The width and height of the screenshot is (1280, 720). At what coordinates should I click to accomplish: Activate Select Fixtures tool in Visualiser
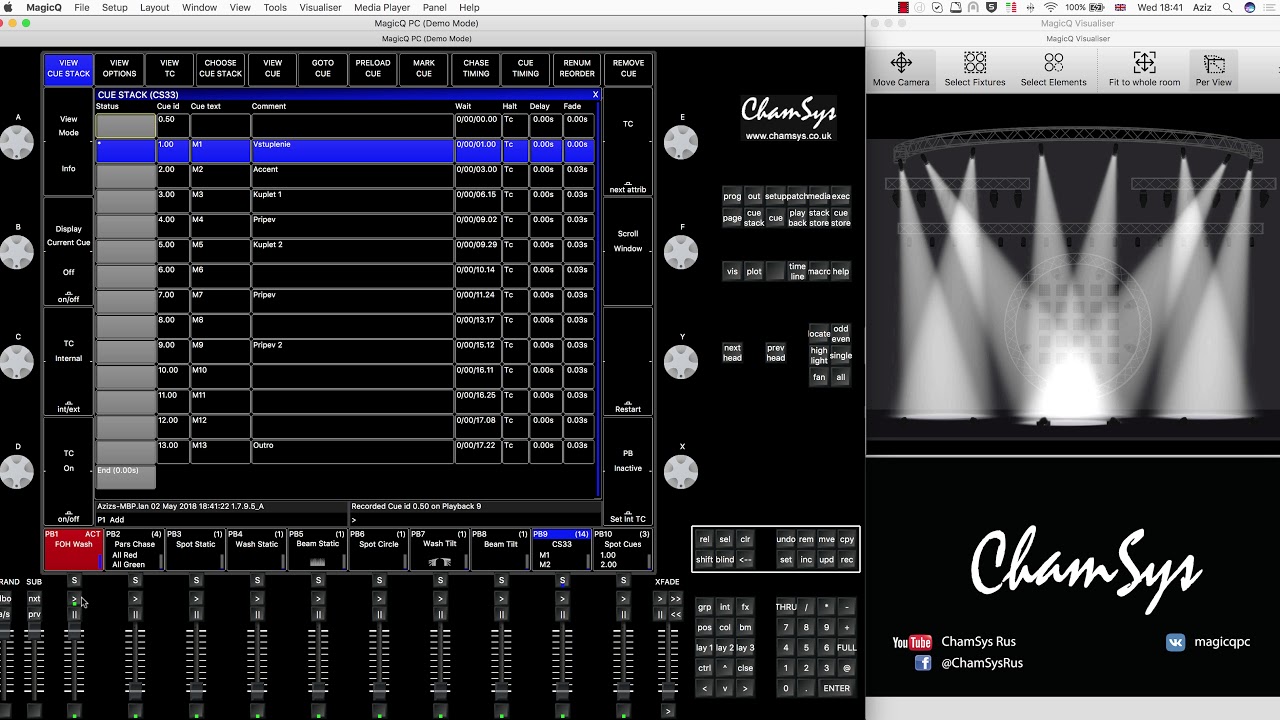coord(975,69)
